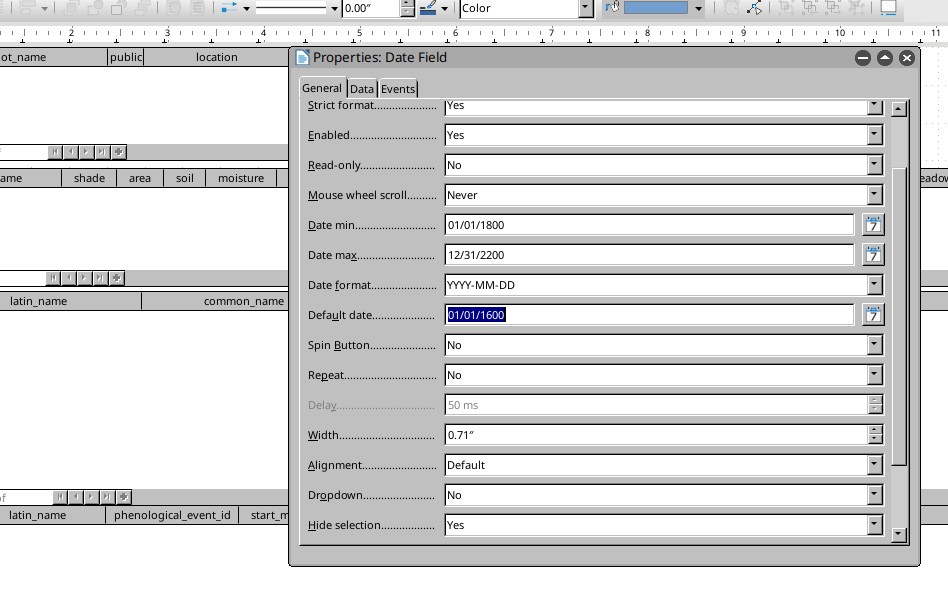Click into the Date min field
This screenshot has height=610, width=948.
[x=649, y=225]
